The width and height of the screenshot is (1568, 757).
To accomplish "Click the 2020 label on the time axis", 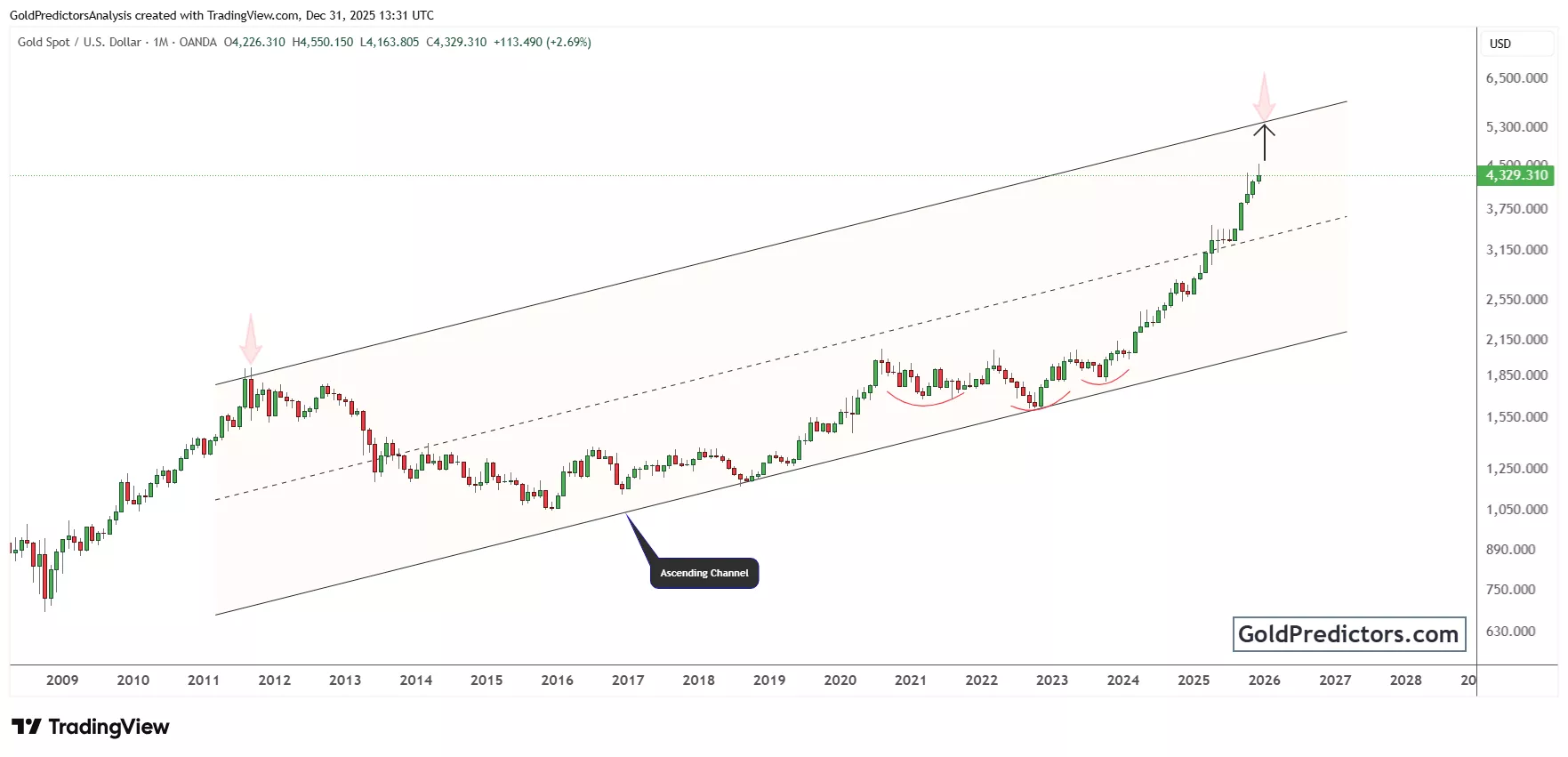I will coord(840,680).
